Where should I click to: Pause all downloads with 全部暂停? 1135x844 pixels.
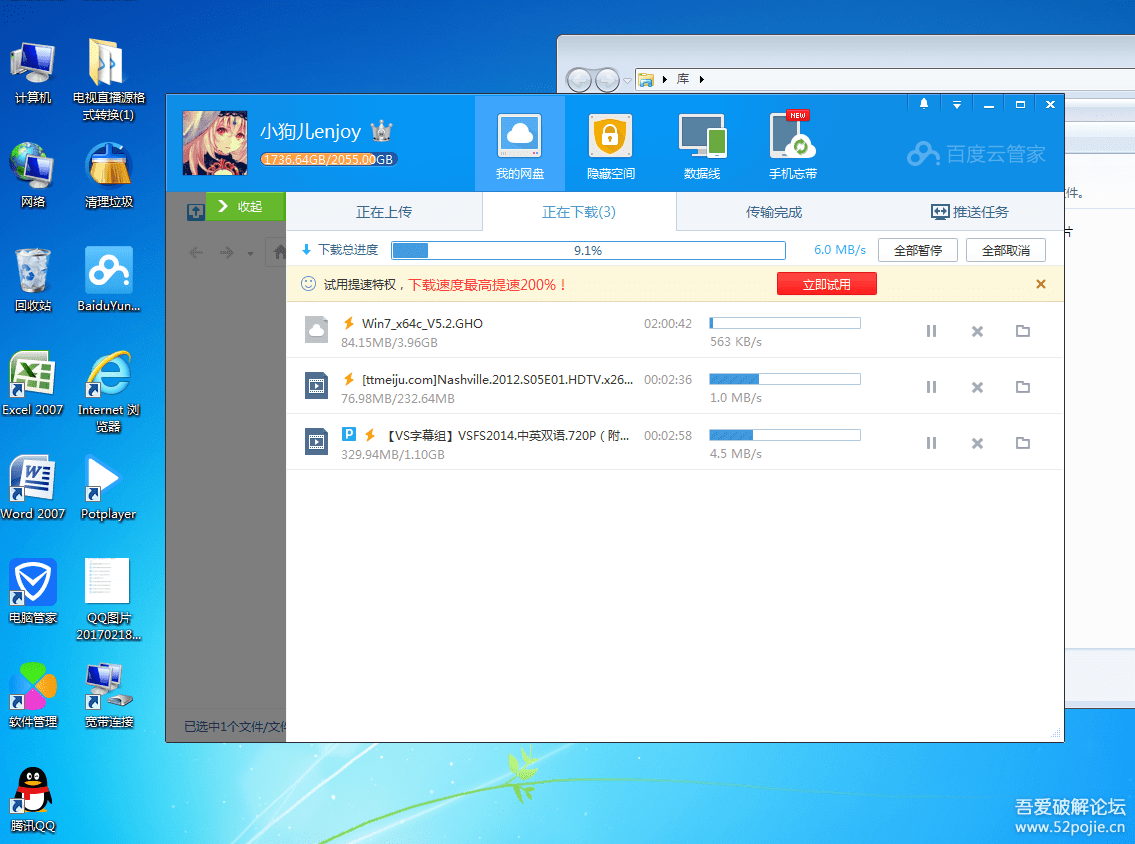918,250
